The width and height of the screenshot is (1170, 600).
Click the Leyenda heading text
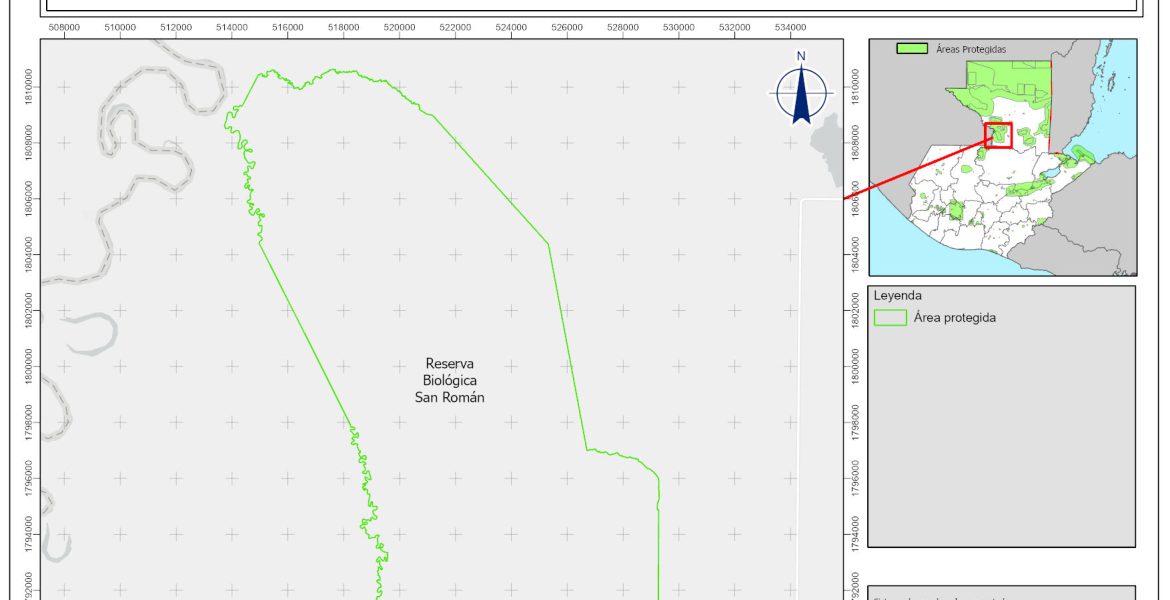(x=897, y=296)
